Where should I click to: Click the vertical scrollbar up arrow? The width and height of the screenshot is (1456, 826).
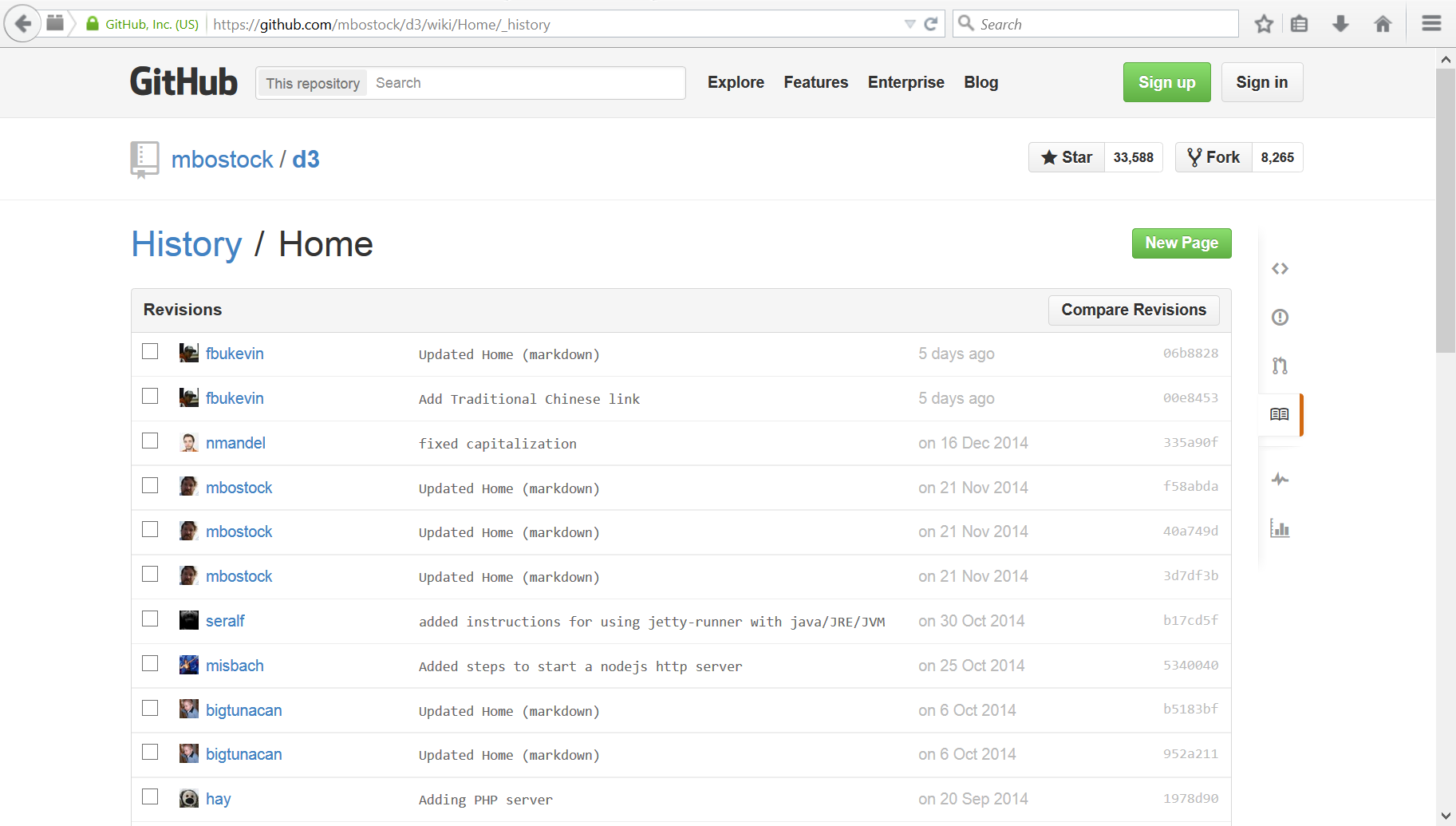(x=1446, y=59)
